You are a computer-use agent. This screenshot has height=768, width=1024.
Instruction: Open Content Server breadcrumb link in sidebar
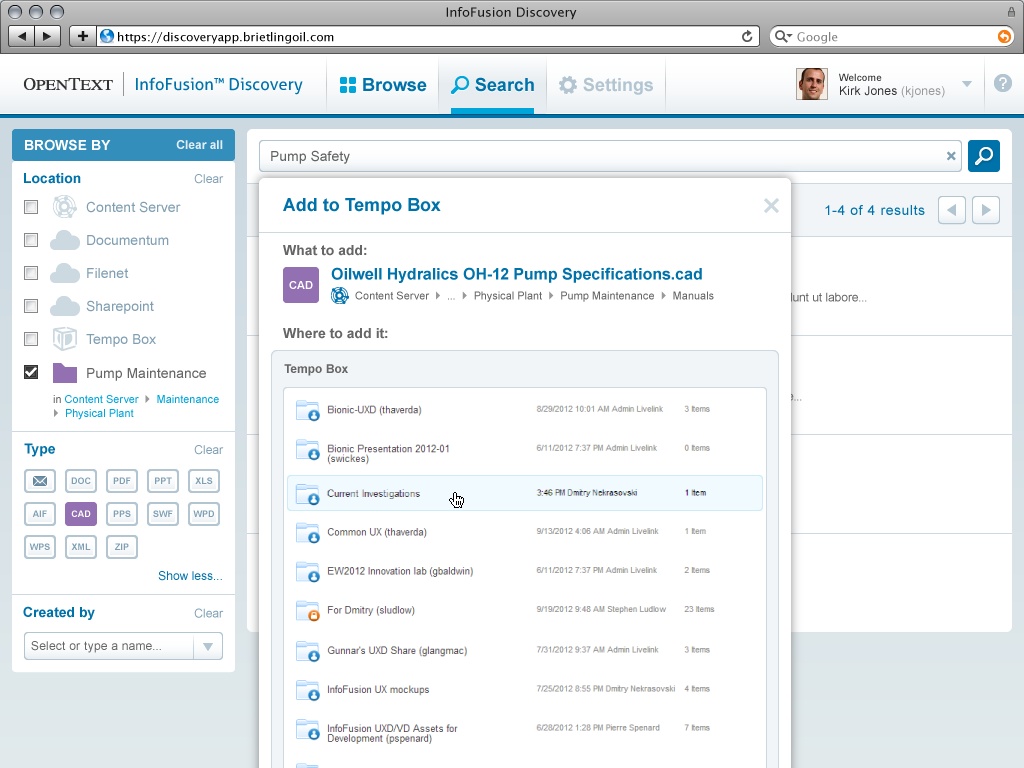pyautogui.click(x=101, y=399)
